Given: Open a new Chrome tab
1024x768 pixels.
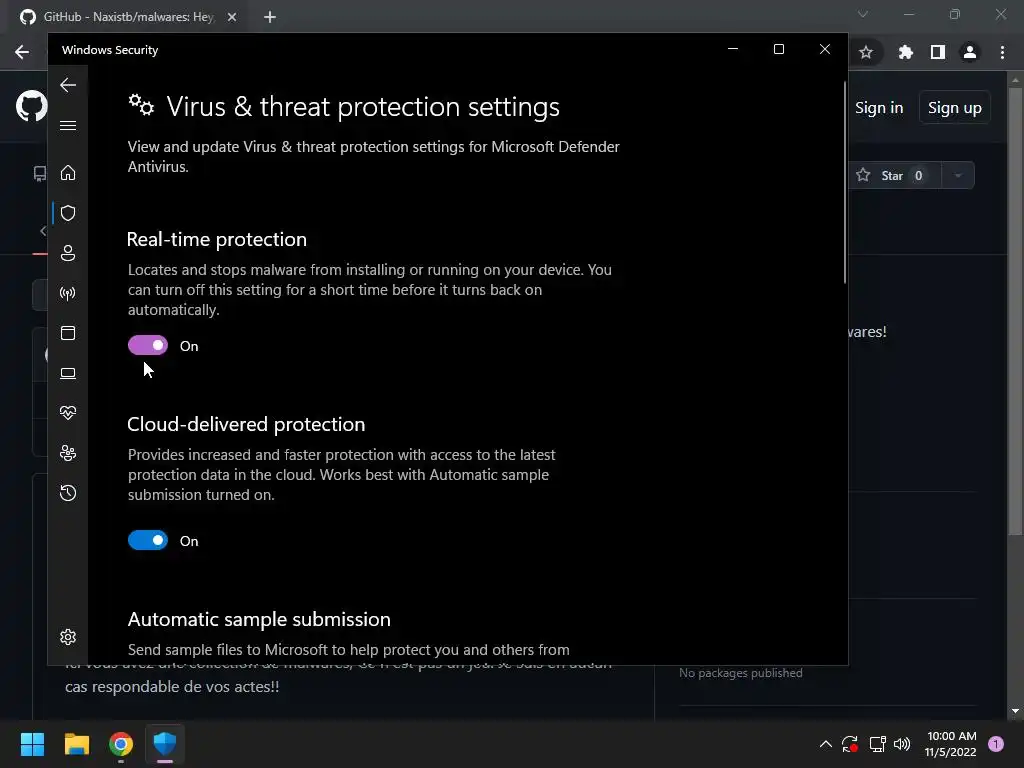Looking at the screenshot, I should coord(270,17).
